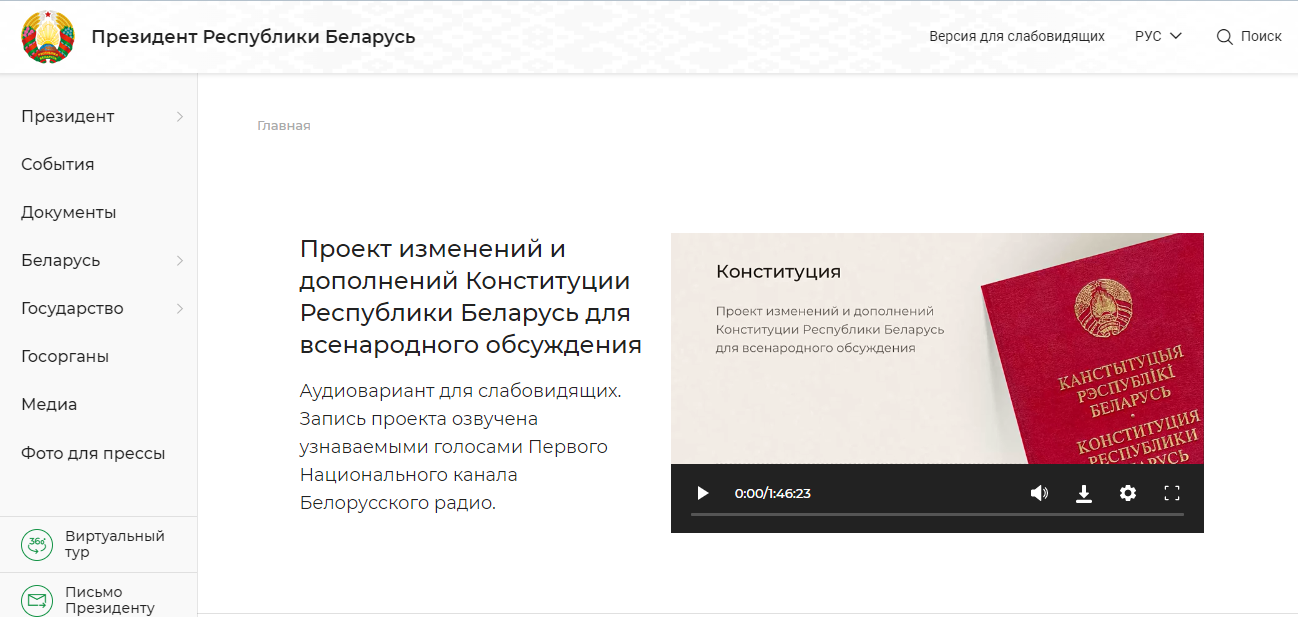Click the 360 virtual tour icon
This screenshot has width=1298, height=617.
[x=37, y=545]
